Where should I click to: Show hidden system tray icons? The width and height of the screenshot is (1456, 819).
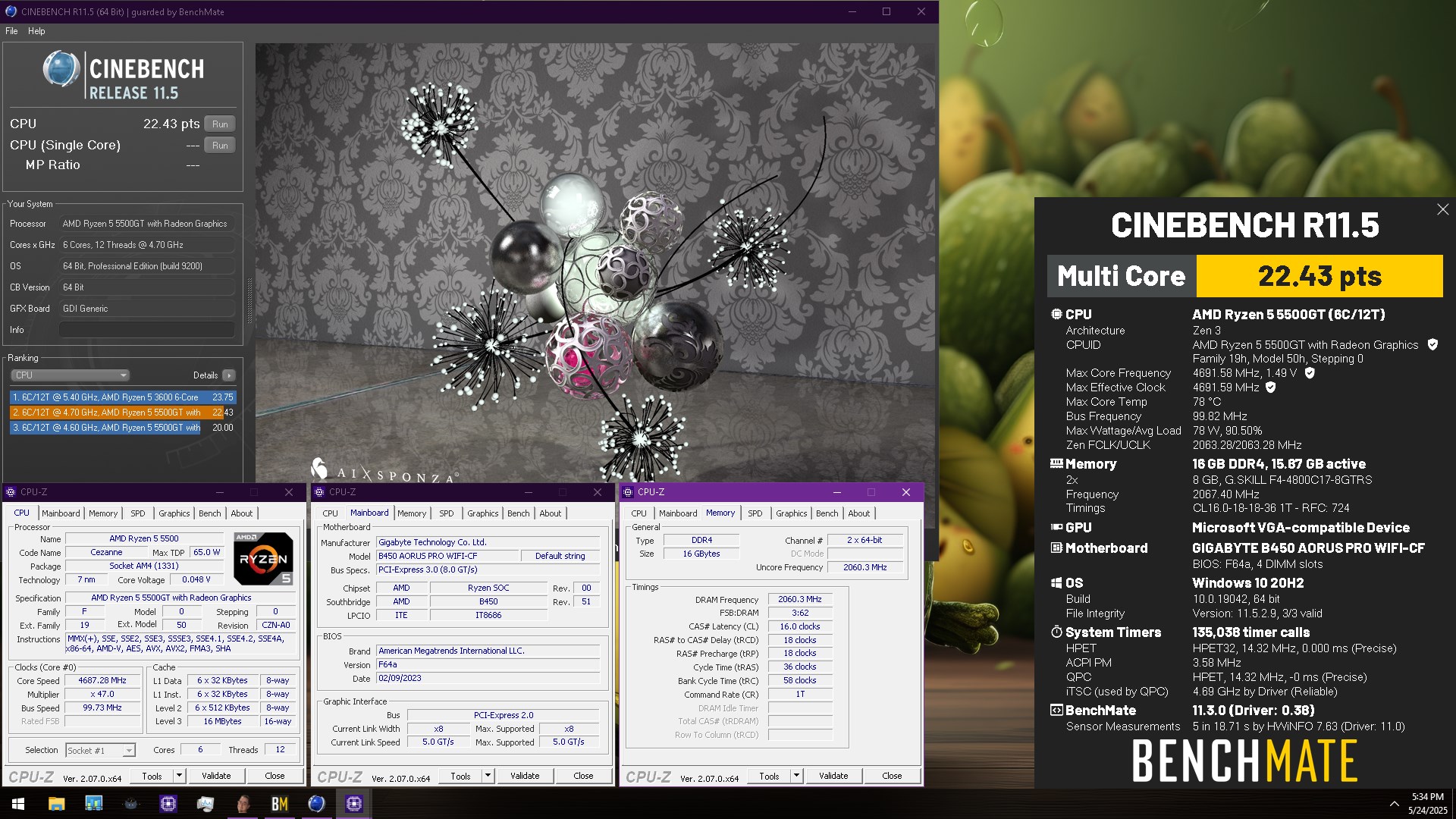point(1394,804)
